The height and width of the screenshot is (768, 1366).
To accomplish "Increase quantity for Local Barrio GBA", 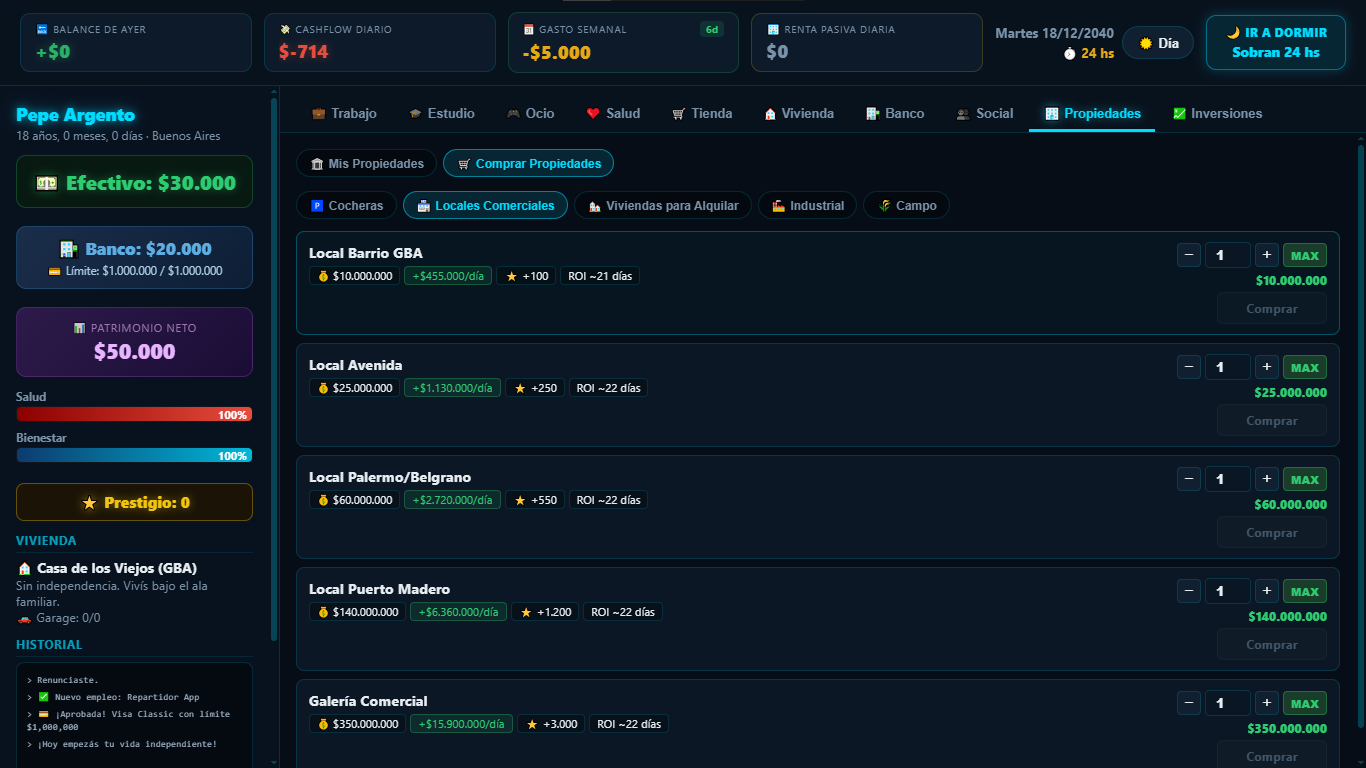I will 1266,255.
